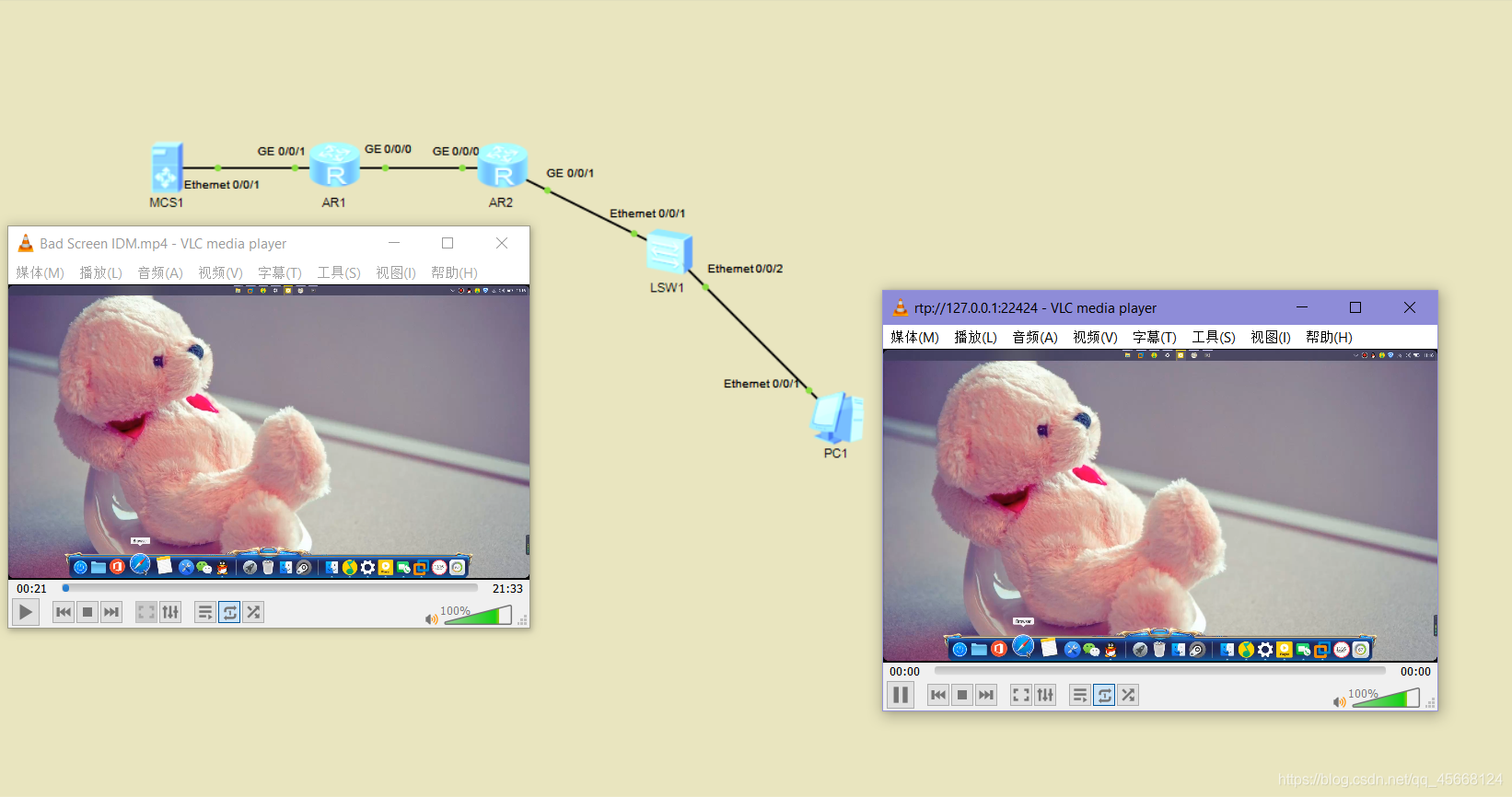Viewport: 1512px width, 797px height.
Task: Open 帮助(H) menu in rtp stream window
Action: coord(1329,337)
